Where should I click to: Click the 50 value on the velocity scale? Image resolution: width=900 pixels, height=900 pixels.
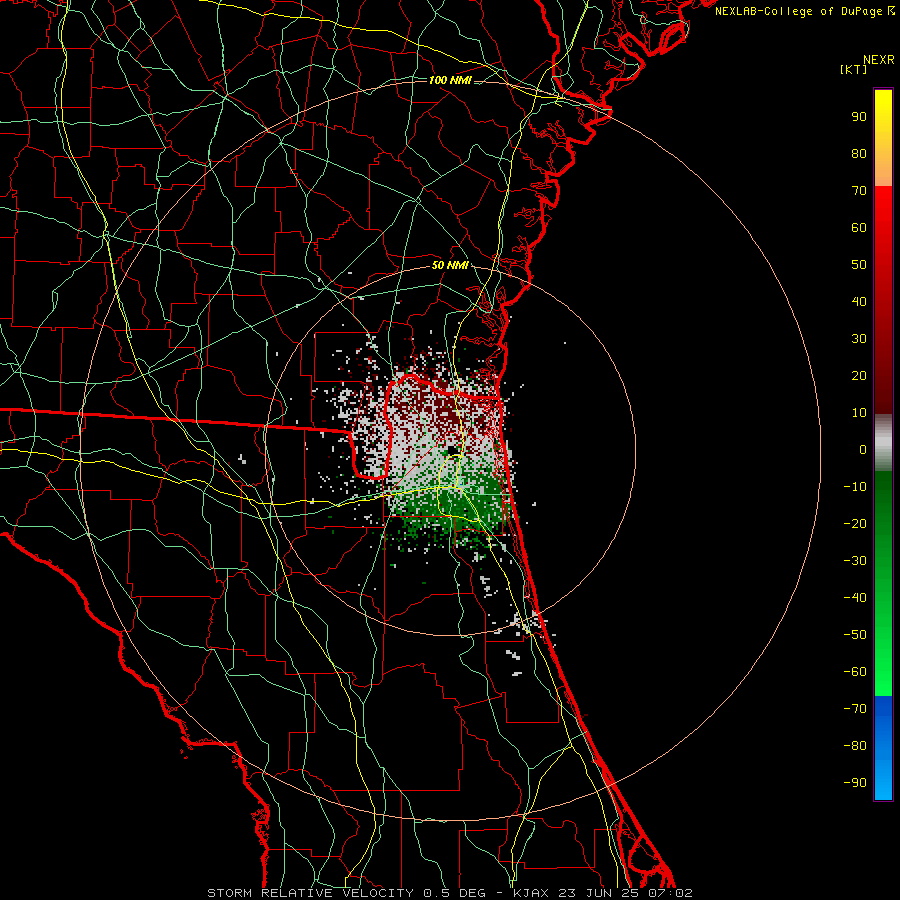859,265
